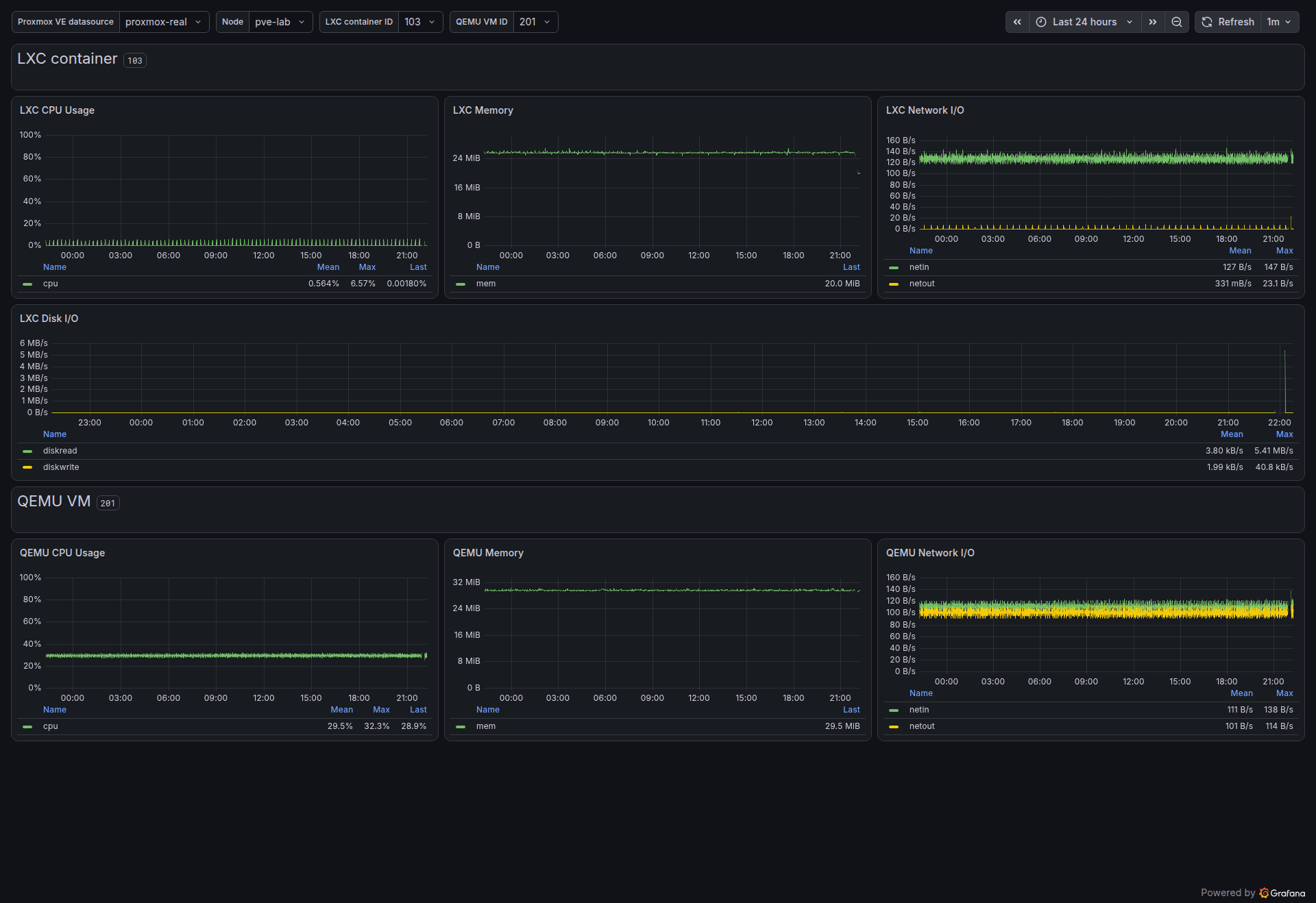
Task: Sort LXC Memory legend by Last column
Action: [851, 267]
